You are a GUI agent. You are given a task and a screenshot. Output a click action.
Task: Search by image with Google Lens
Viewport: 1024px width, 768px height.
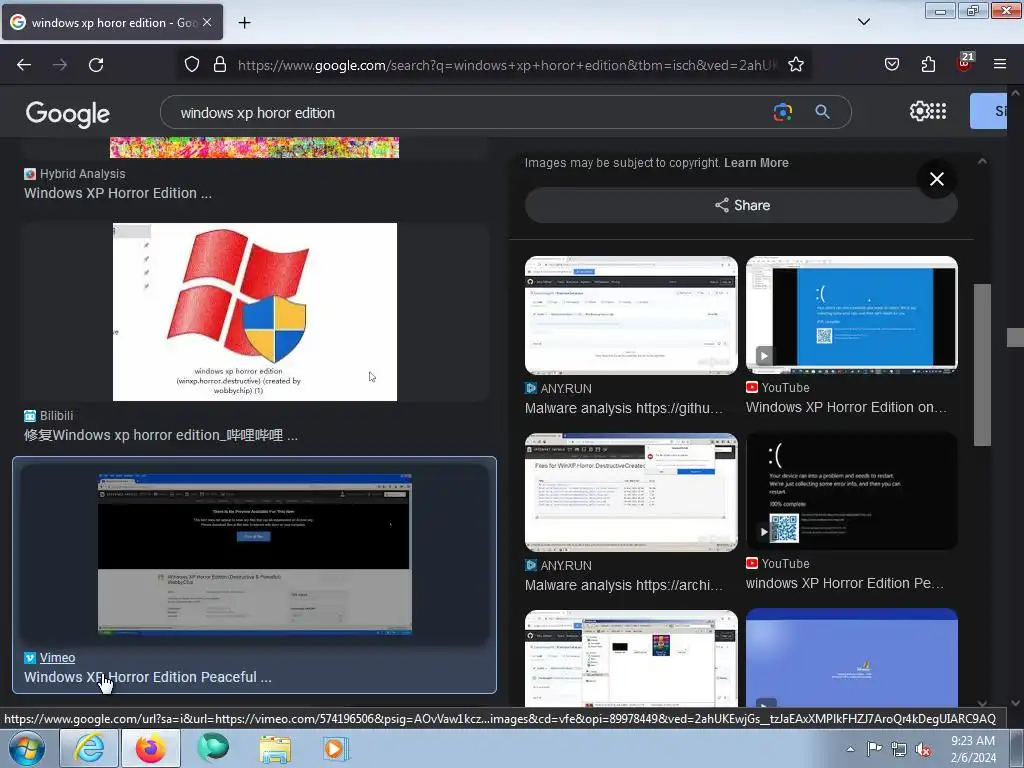pyautogui.click(x=782, y=112)
